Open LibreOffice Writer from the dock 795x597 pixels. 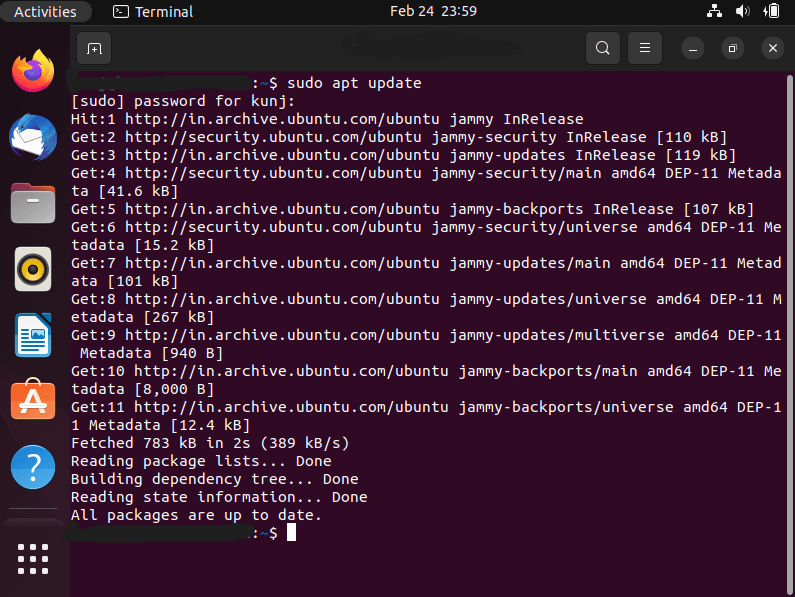point(33,335)
